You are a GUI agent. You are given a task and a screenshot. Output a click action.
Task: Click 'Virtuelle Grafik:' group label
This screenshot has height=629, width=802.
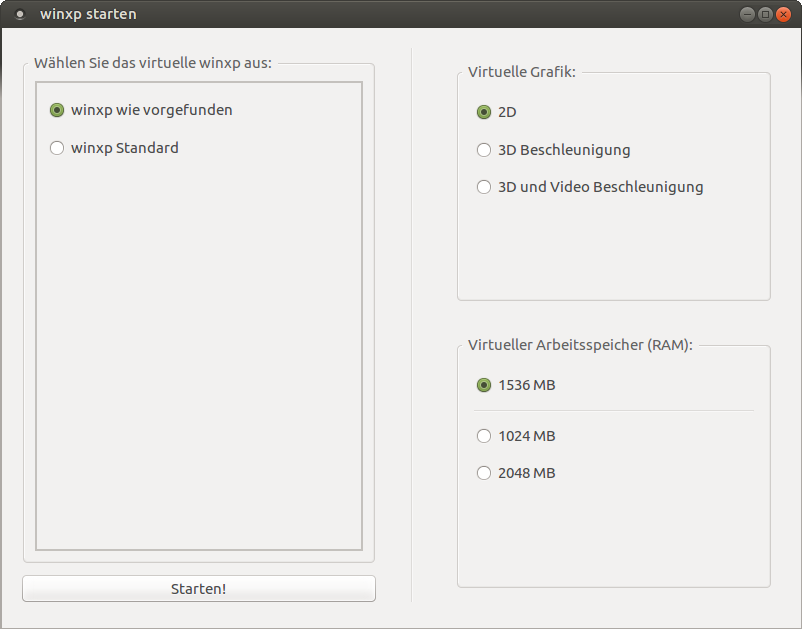pyautogui.click(x=522, y=72)
